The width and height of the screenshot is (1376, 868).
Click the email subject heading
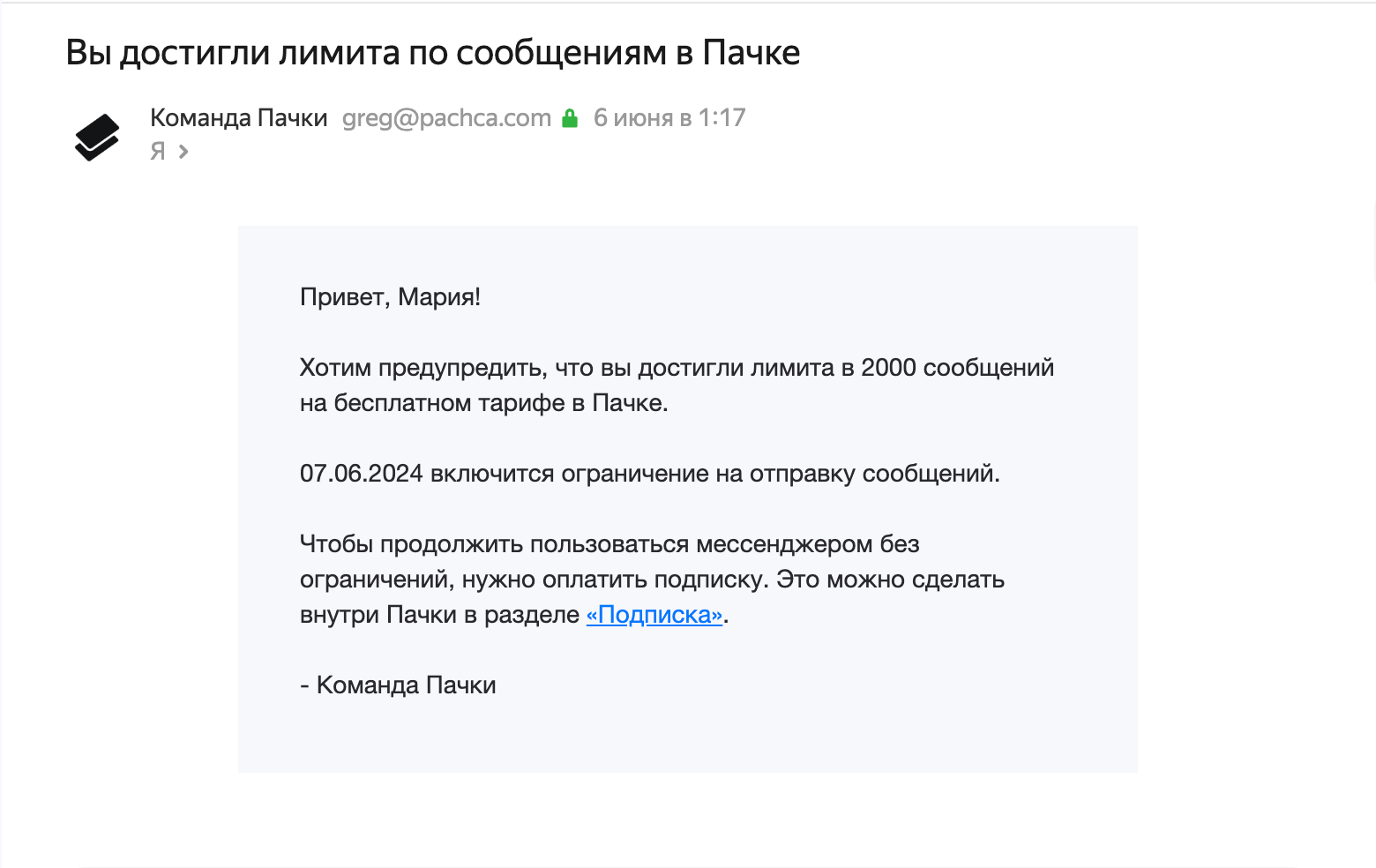(x=433, y=54)
